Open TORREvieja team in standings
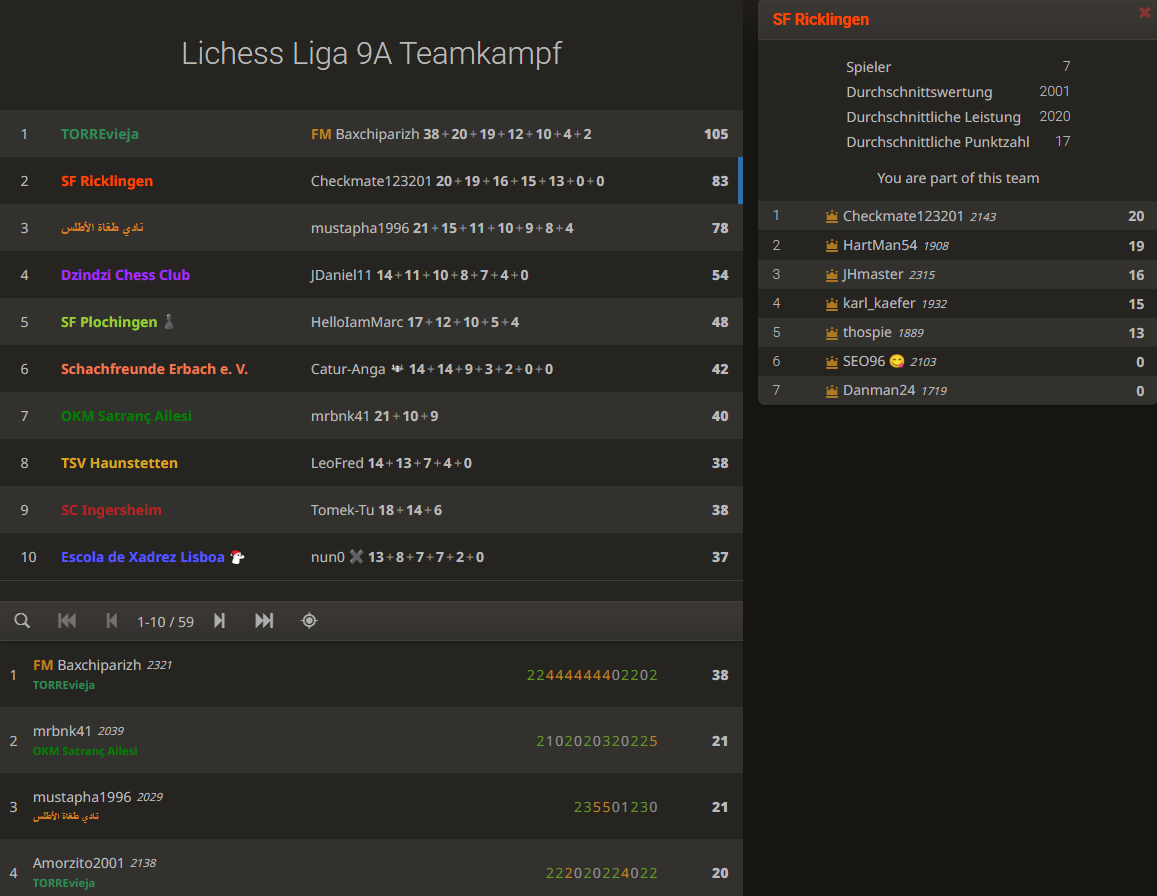 pos(100,134)
